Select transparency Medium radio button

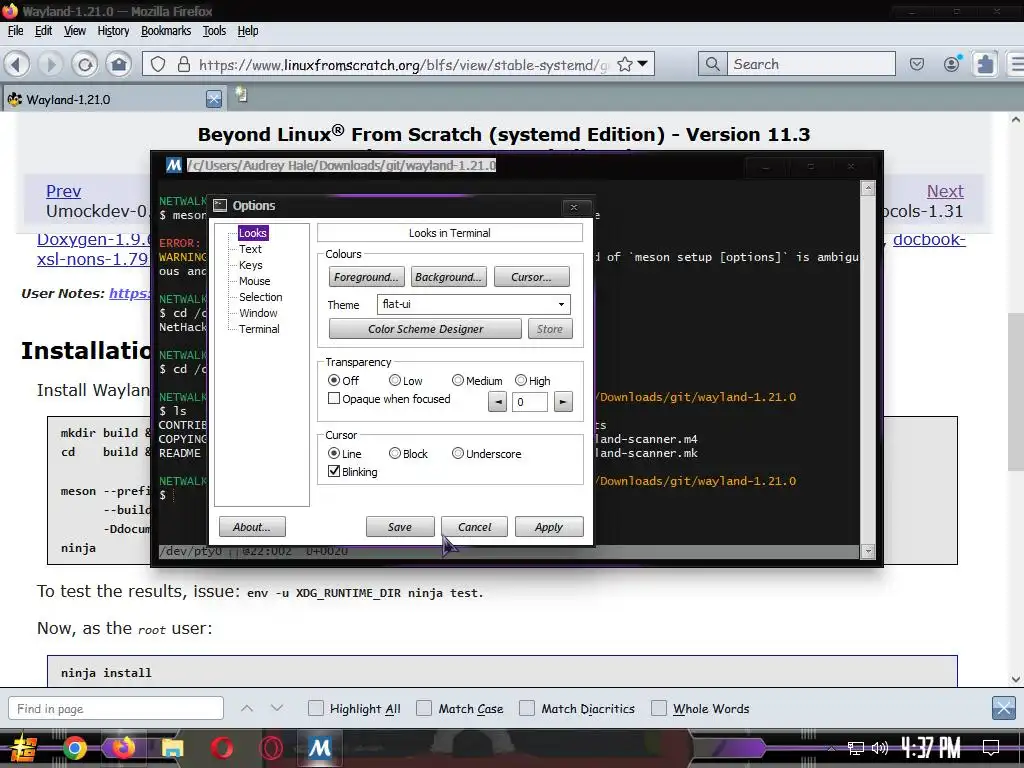click(458, 380)
